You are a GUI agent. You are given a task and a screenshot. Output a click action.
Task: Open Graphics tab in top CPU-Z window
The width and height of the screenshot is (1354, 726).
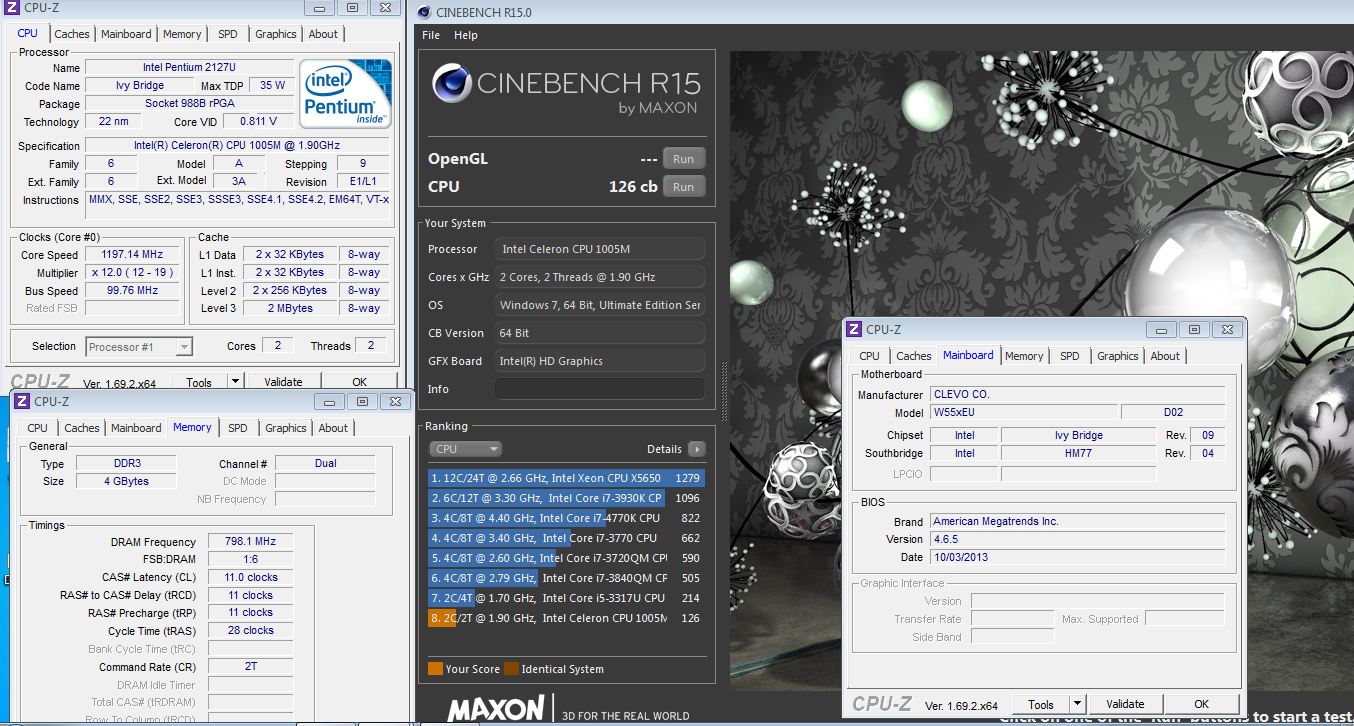(276, 34)
